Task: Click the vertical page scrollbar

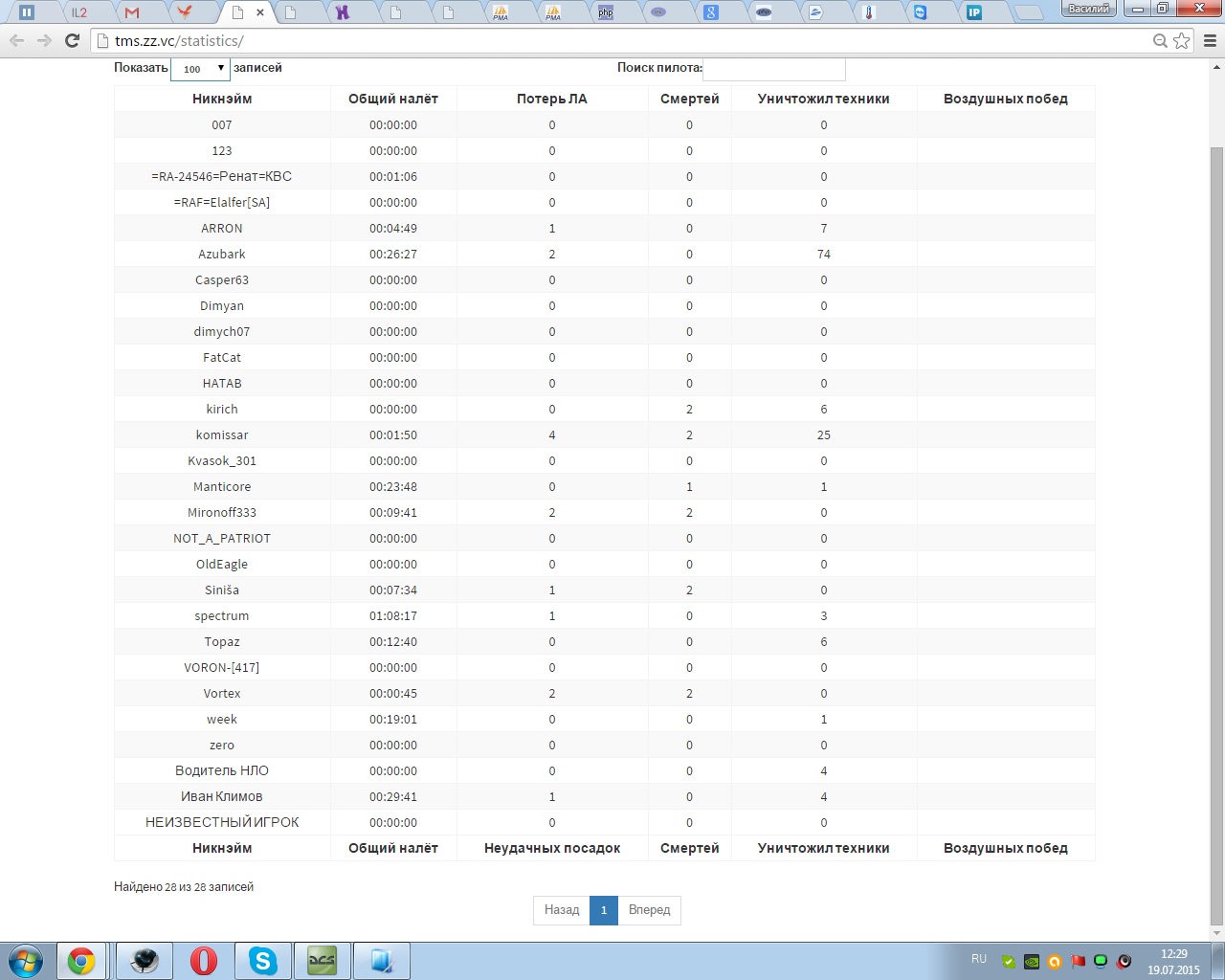Action: pyautogui.click(x=1217, y=536)
